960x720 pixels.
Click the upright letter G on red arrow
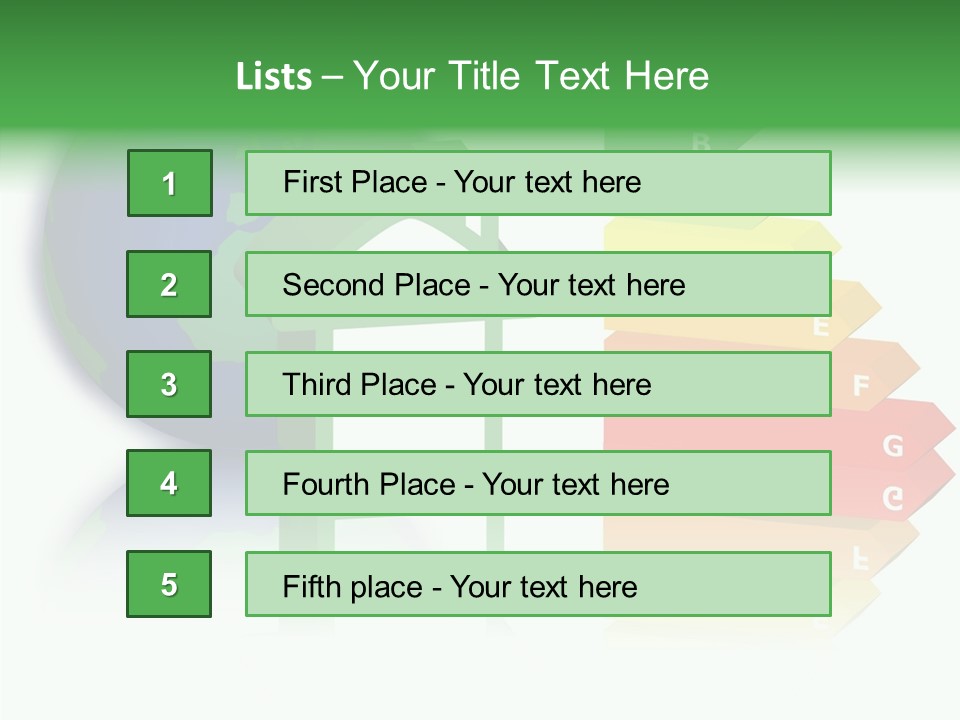coord(893,446)
